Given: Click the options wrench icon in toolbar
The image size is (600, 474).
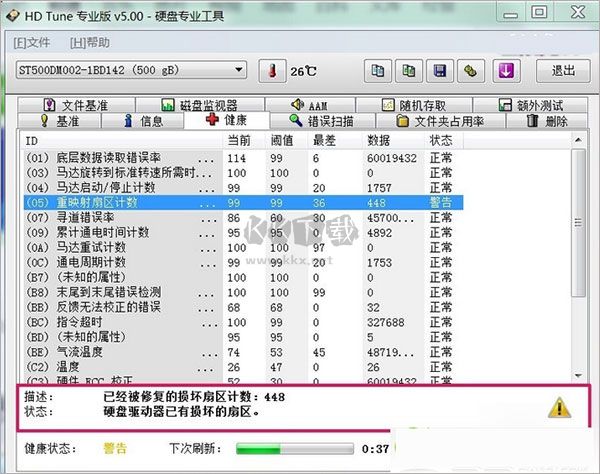Looking at the screenshot, I should 471,71.
